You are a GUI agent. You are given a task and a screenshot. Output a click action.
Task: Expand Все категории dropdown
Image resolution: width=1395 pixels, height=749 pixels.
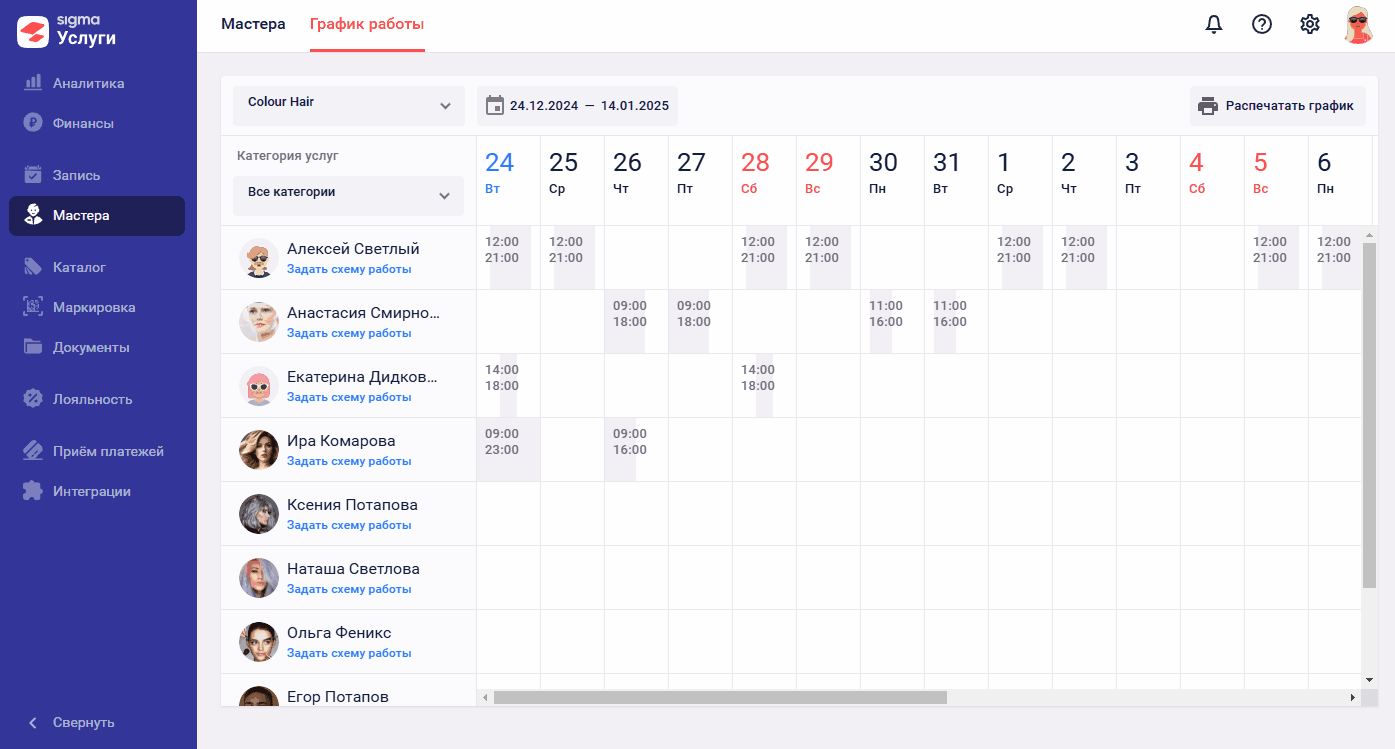(x=348, y=195)
